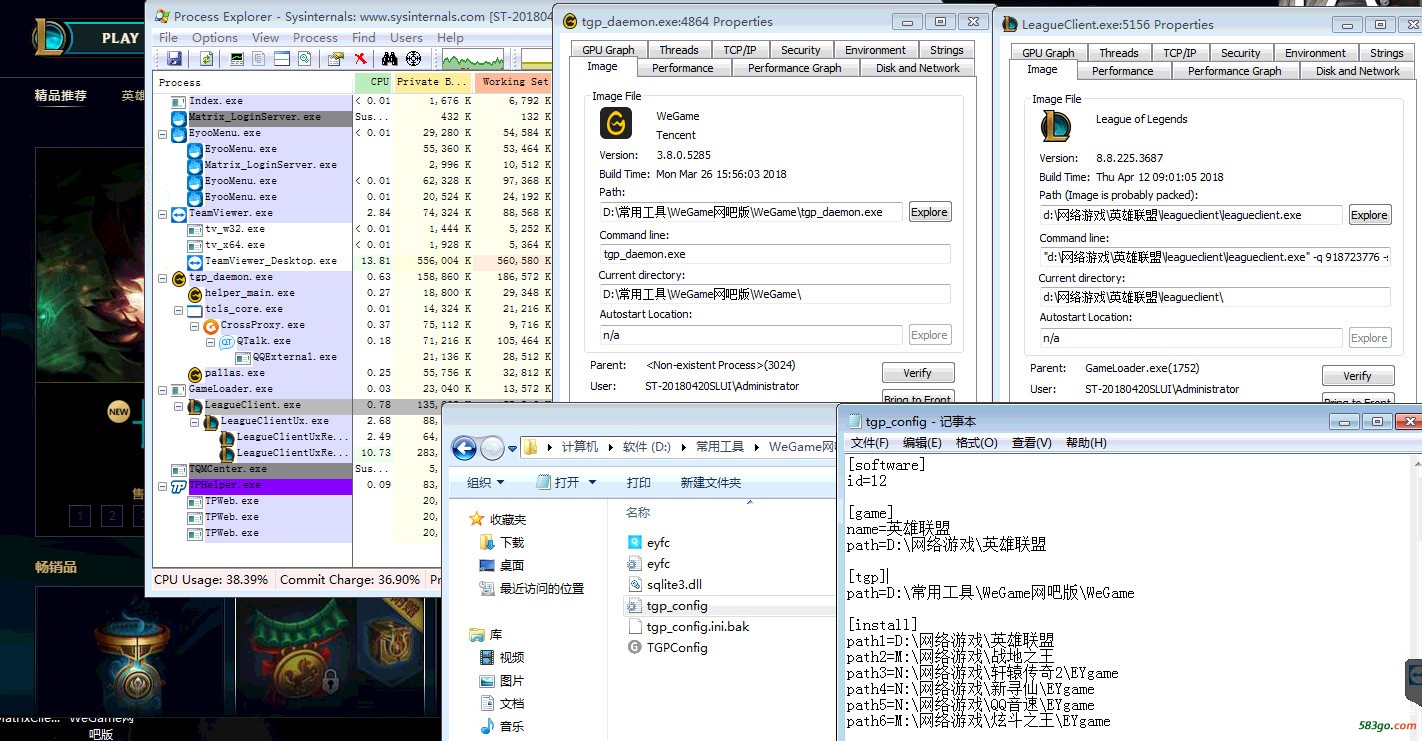Click the Refresh Now icon in Process Explorer
The width and height of the screenshot is (1422, 741).
pos(206,59)
